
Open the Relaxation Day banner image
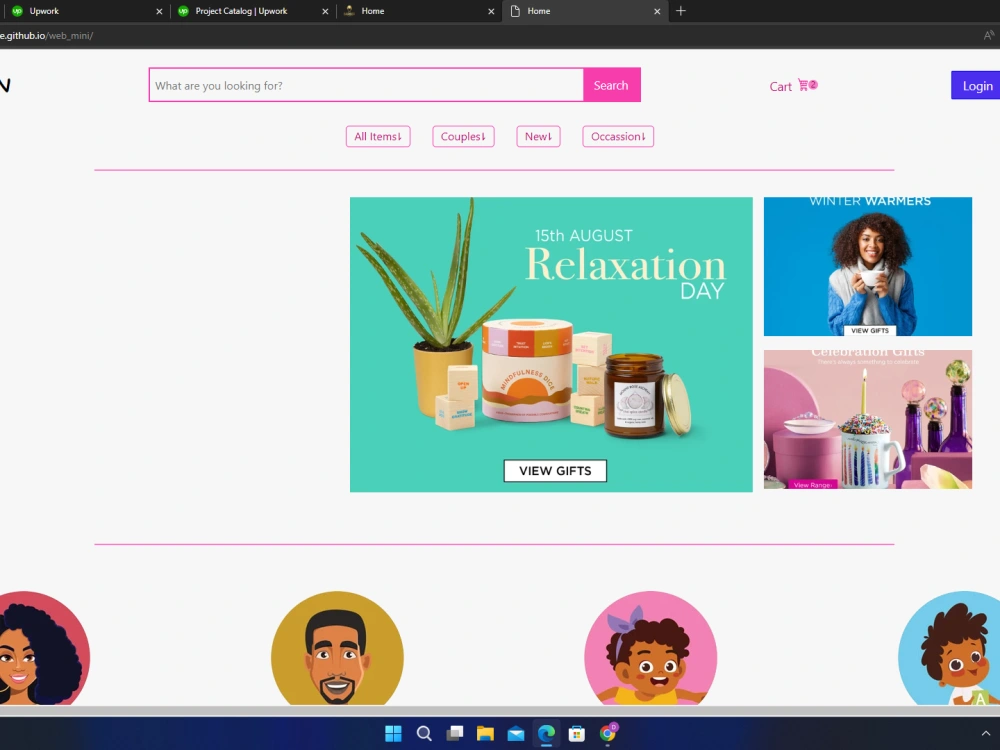tap(551, 344)
